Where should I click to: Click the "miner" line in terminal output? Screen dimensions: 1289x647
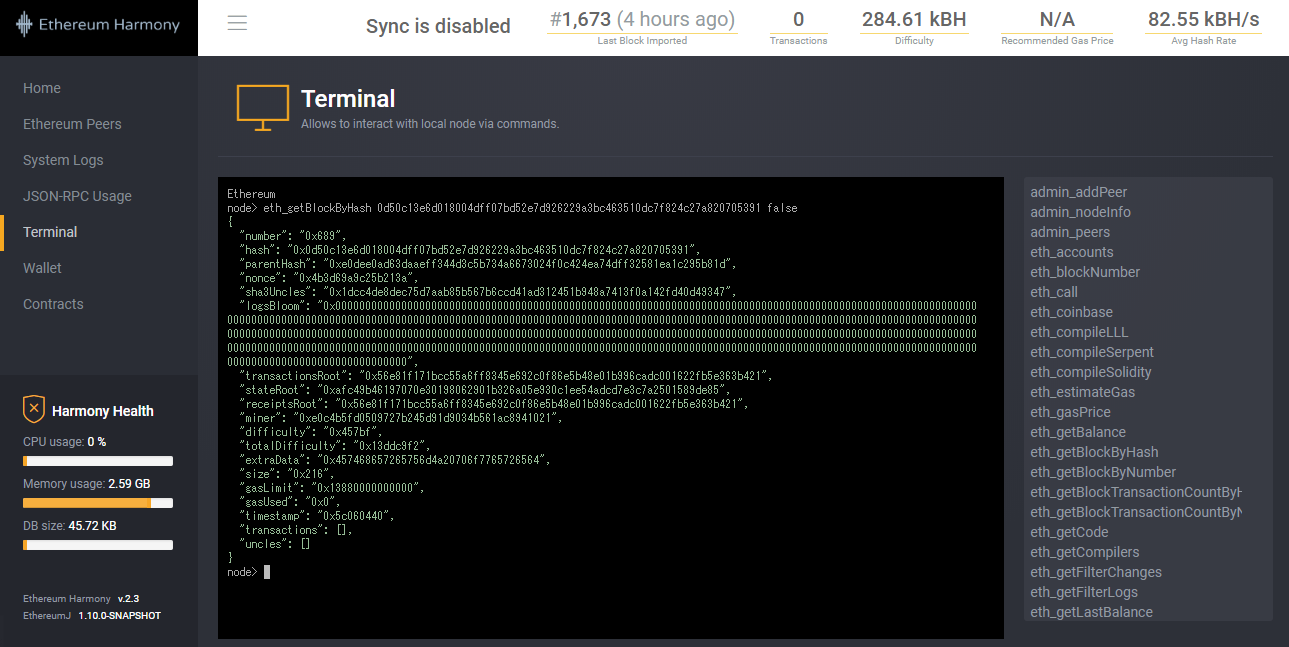click(x=401, y=418)
